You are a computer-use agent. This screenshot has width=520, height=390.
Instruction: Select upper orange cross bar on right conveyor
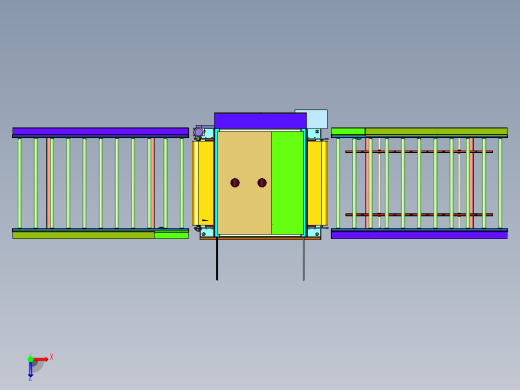pos(419,152)
